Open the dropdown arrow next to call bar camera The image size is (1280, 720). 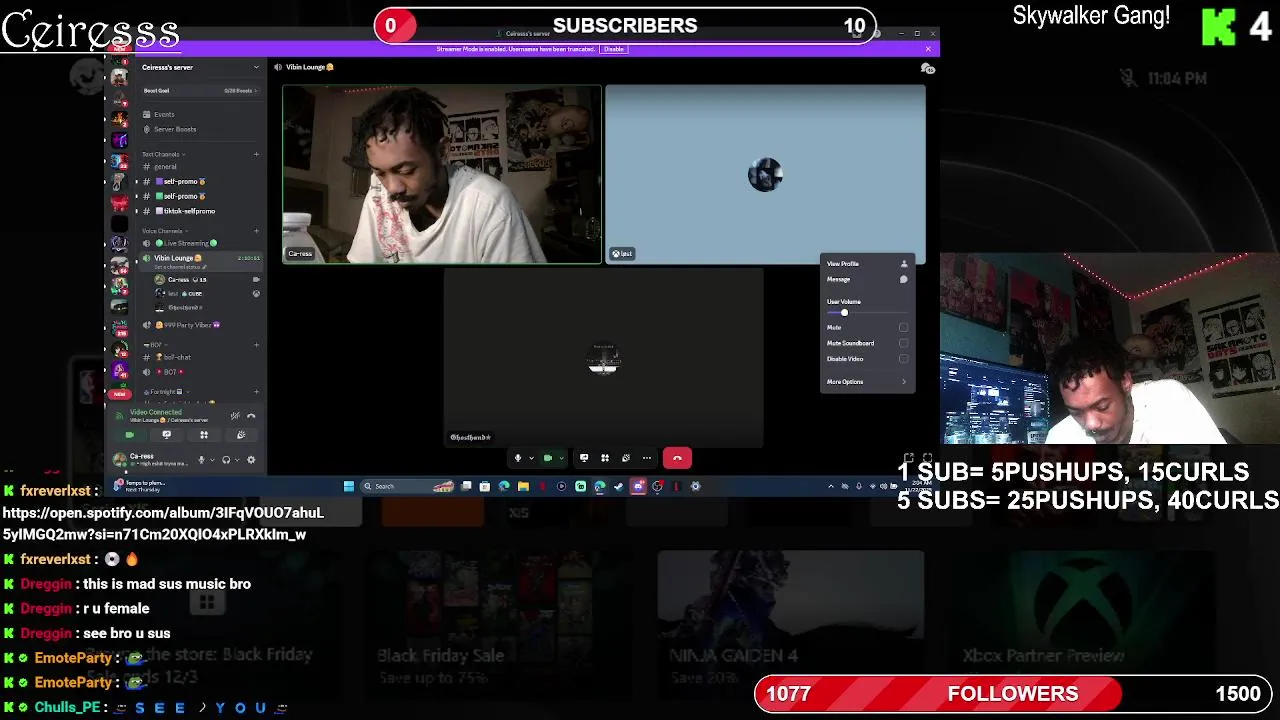(x=560, y=458)
